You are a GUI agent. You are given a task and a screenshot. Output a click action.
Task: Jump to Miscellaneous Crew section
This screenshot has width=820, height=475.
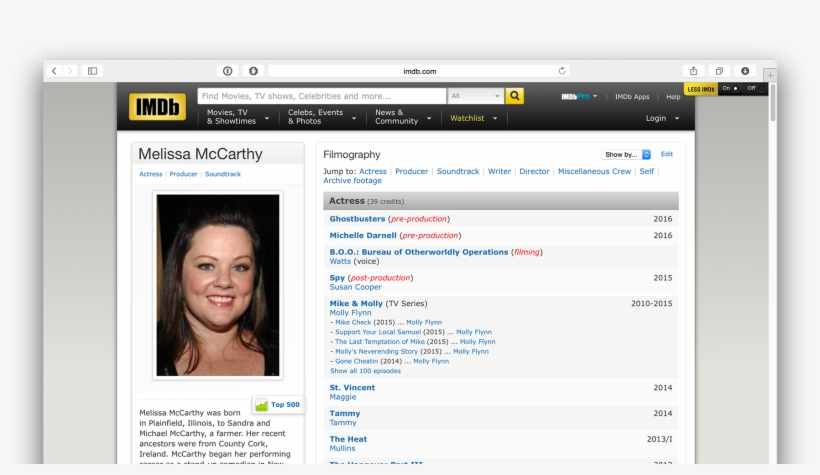[x=594, y=171]
